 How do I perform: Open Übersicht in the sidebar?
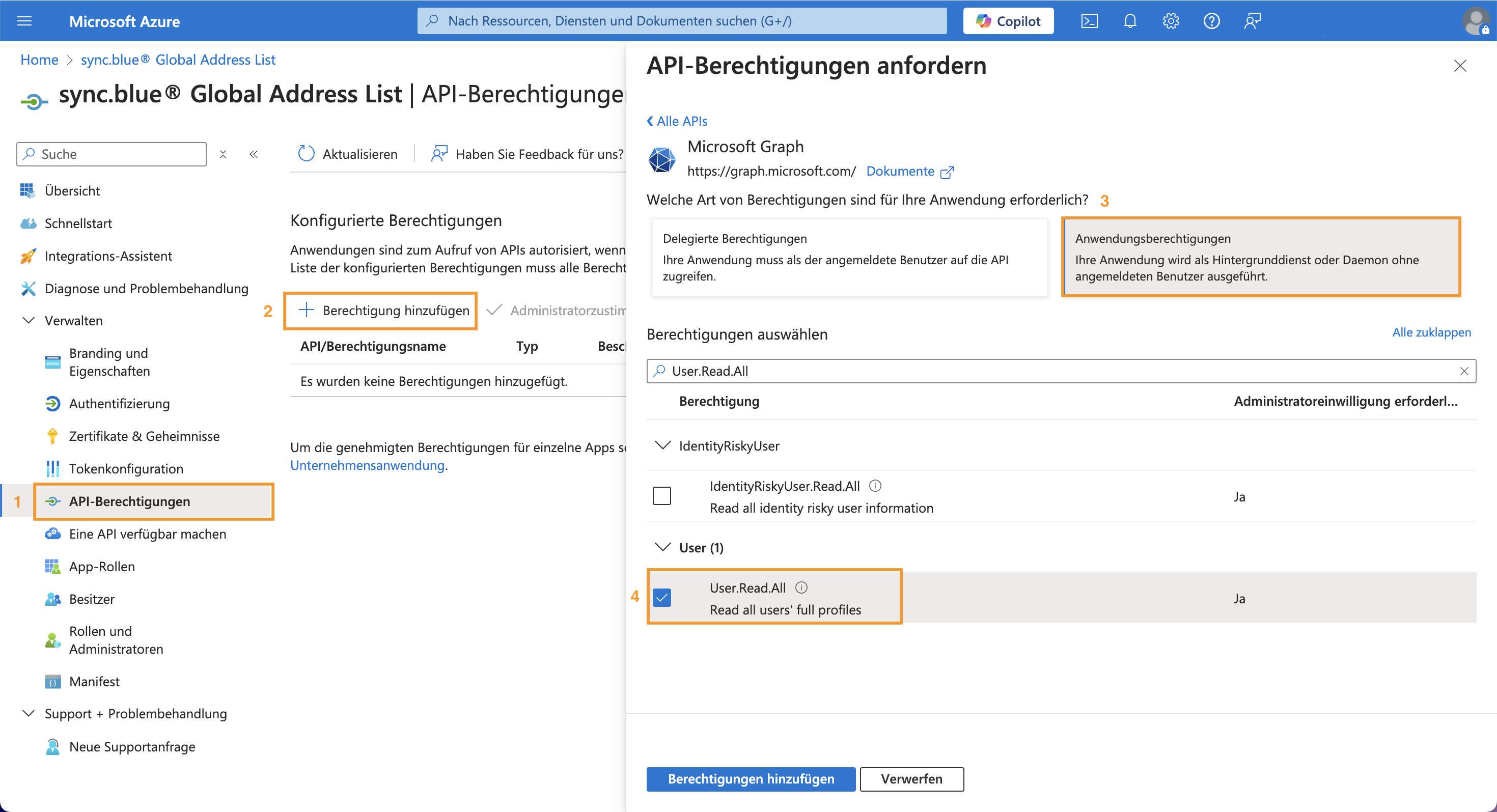pyautogui.click(x=72, y=190)
